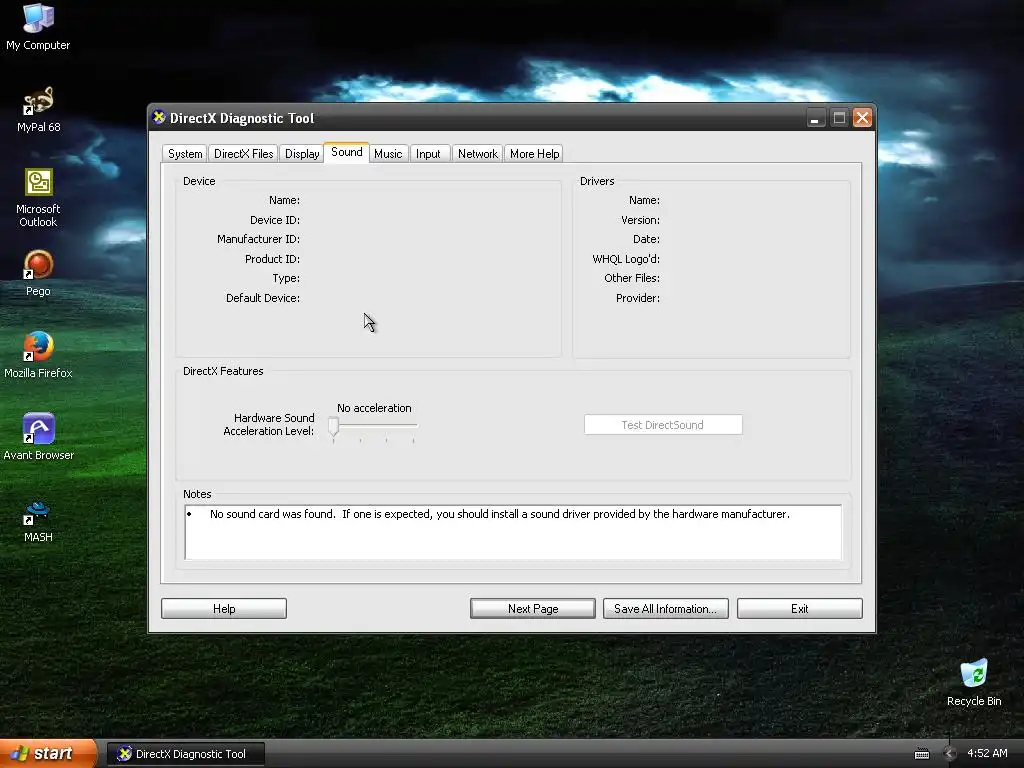Select the Sound tab
Screen dimensions: 1024x768
[346, 152]
